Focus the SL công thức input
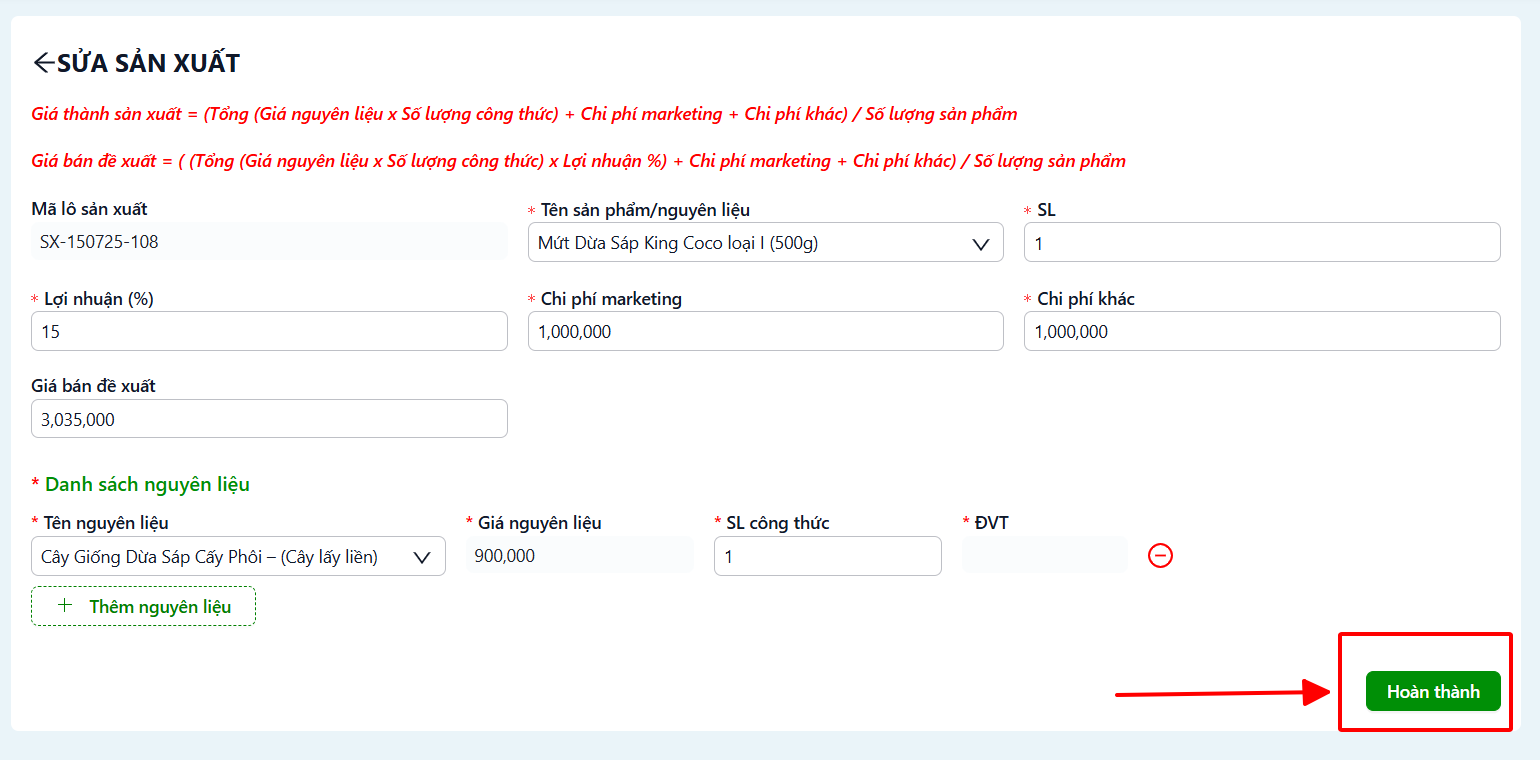This screenshot has height=760, width=1540. 827,556
